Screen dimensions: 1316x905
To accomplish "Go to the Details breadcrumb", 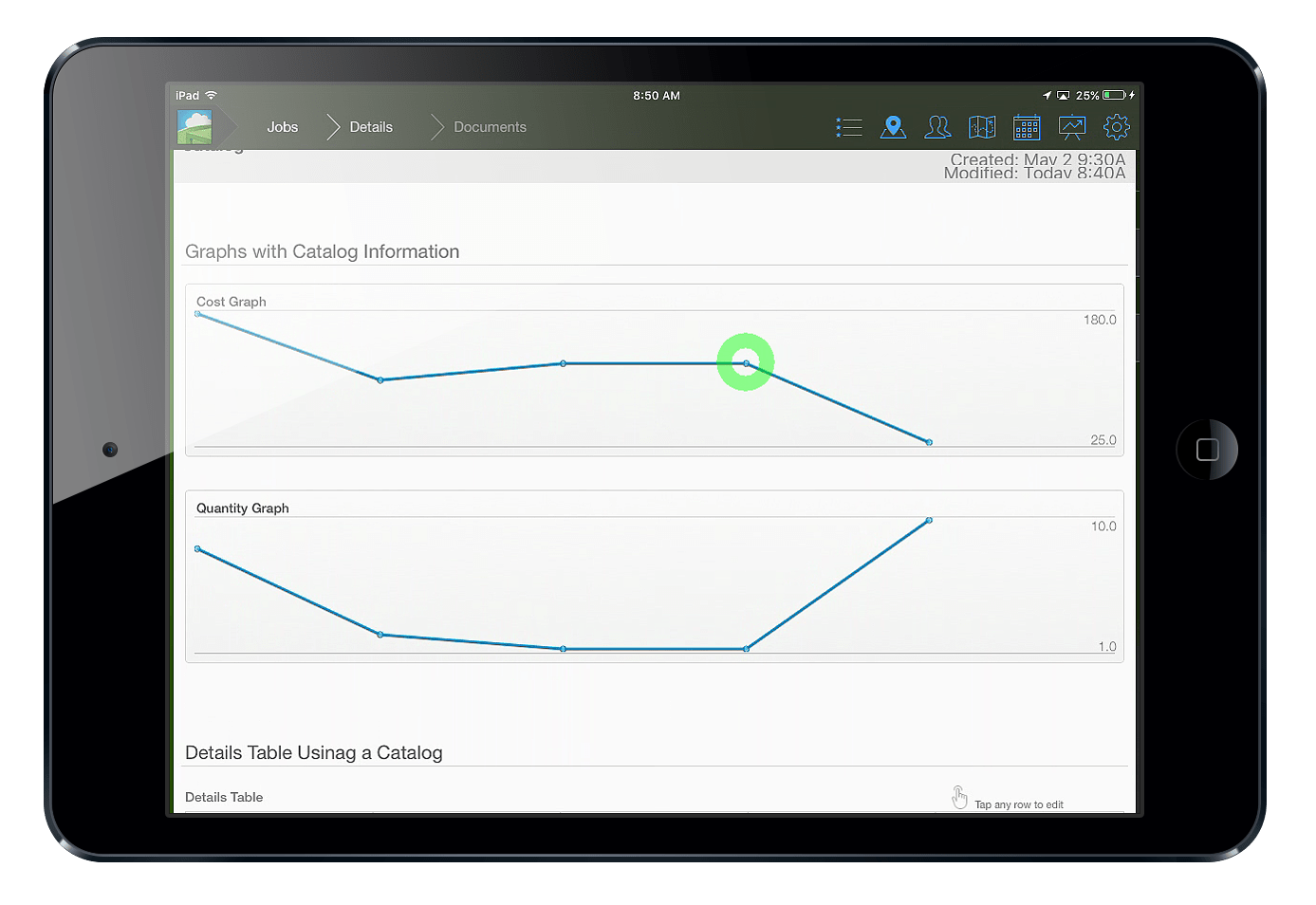I will point(371,127).
